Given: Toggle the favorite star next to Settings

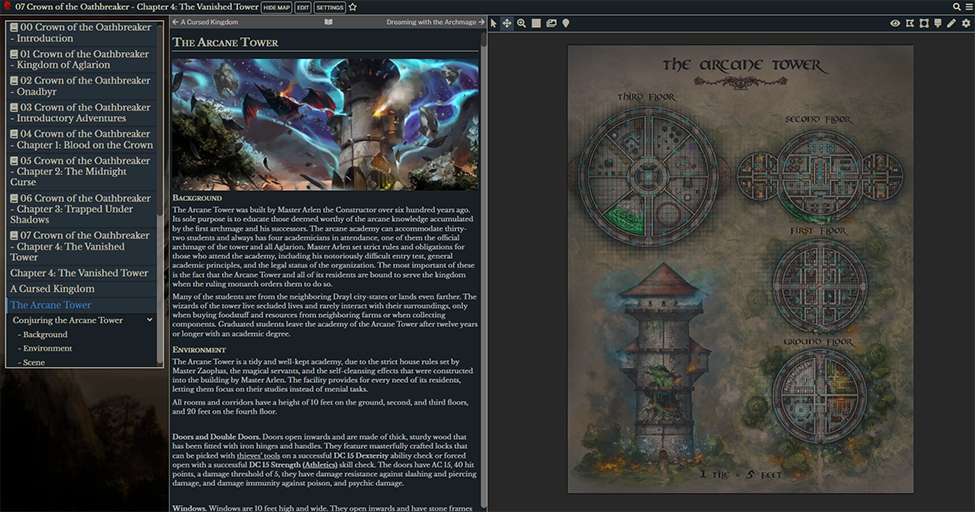Looking at the screenshot, I should click(x=353, y=7).
